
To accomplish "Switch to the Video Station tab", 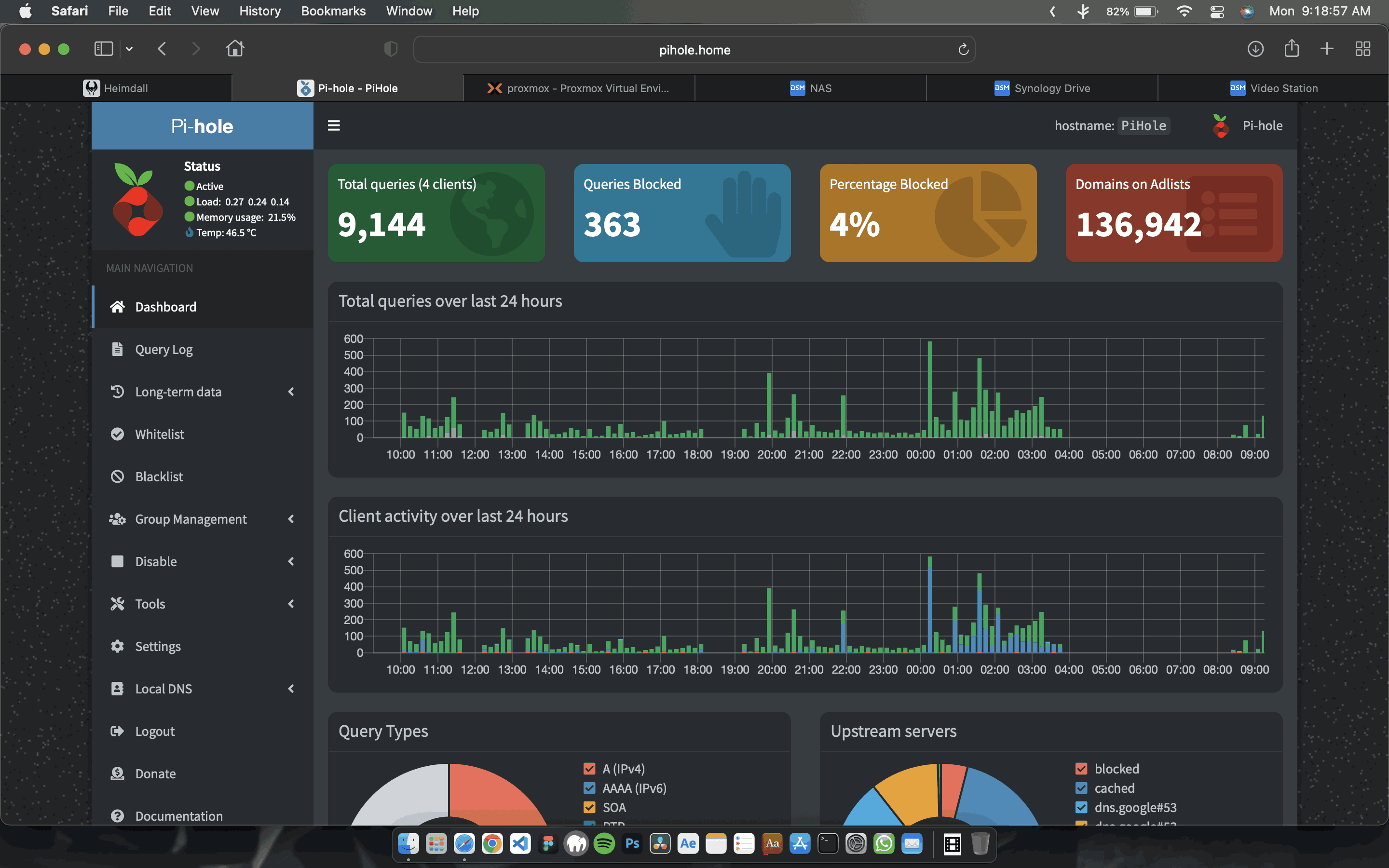I will (1273, 88).
